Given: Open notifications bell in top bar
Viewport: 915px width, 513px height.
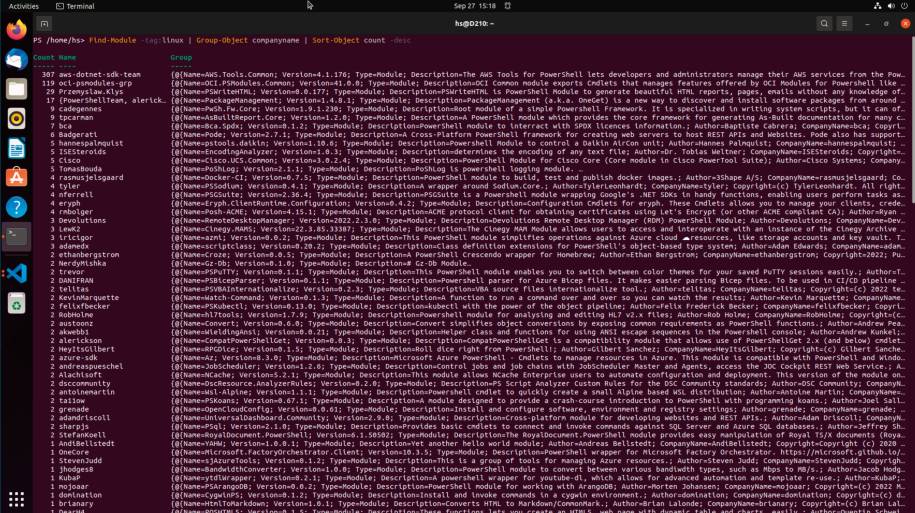Looking at the screenshot, I should 508,6.
